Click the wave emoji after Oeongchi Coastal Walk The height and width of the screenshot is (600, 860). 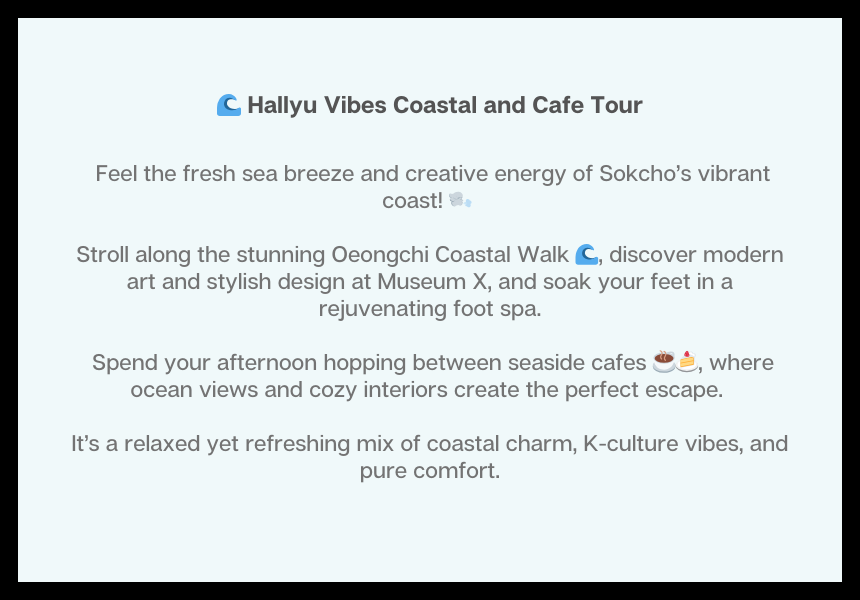pos(587,255)
